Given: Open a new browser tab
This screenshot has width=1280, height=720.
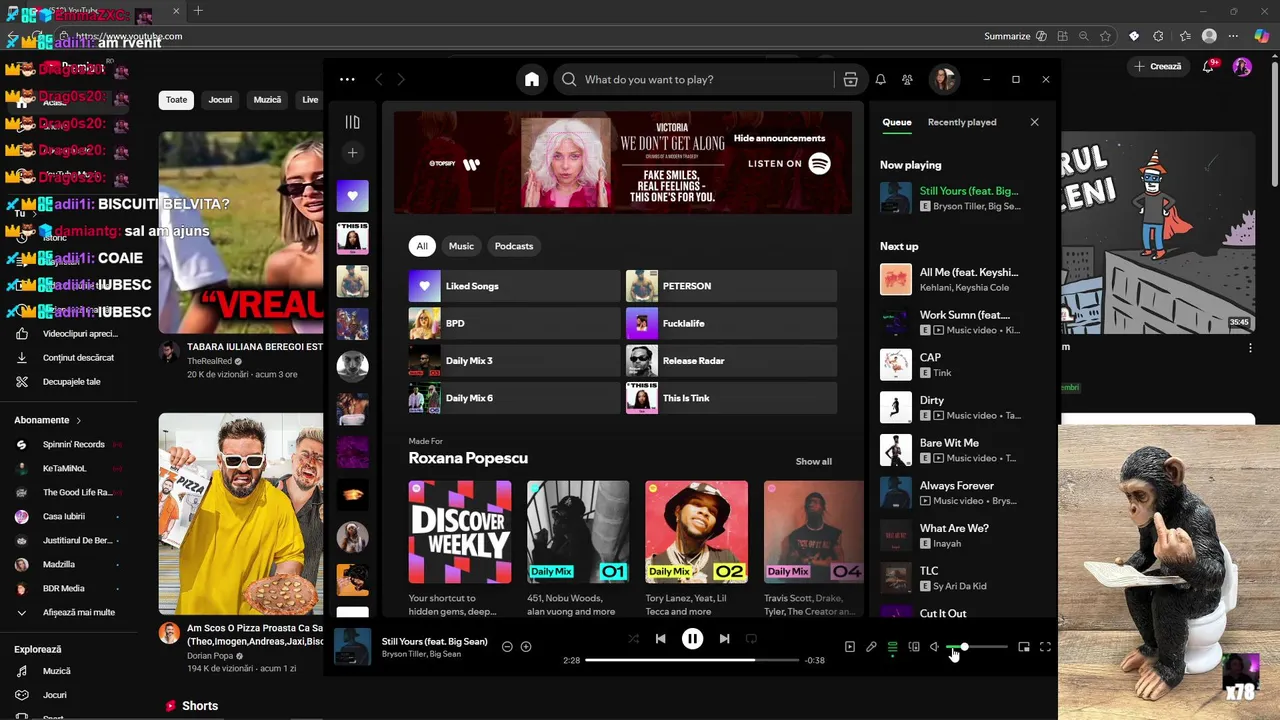Looking at the screenshot, I should coord(198,11).
